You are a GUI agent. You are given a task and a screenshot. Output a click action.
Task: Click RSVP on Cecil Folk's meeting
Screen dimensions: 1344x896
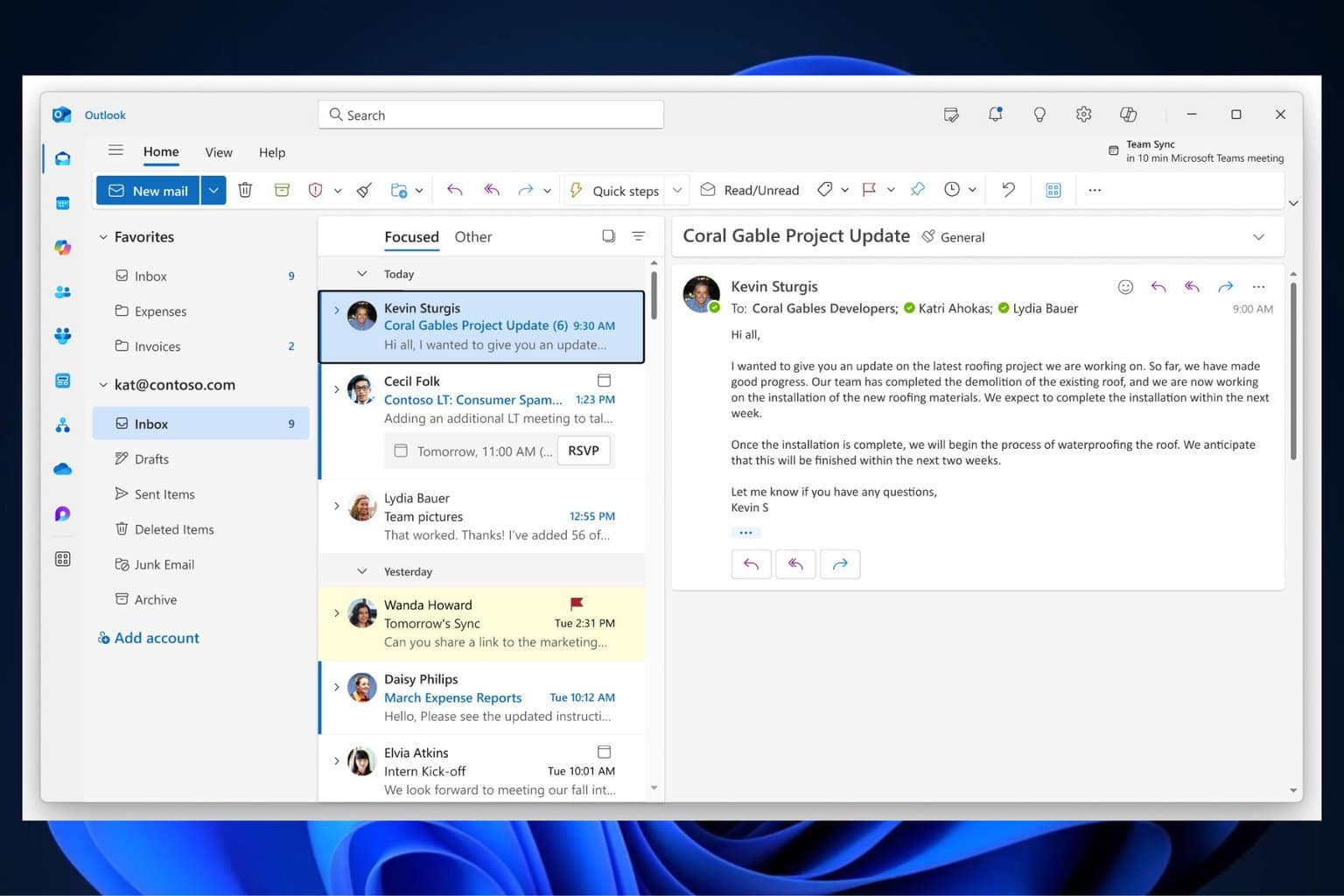584,451
